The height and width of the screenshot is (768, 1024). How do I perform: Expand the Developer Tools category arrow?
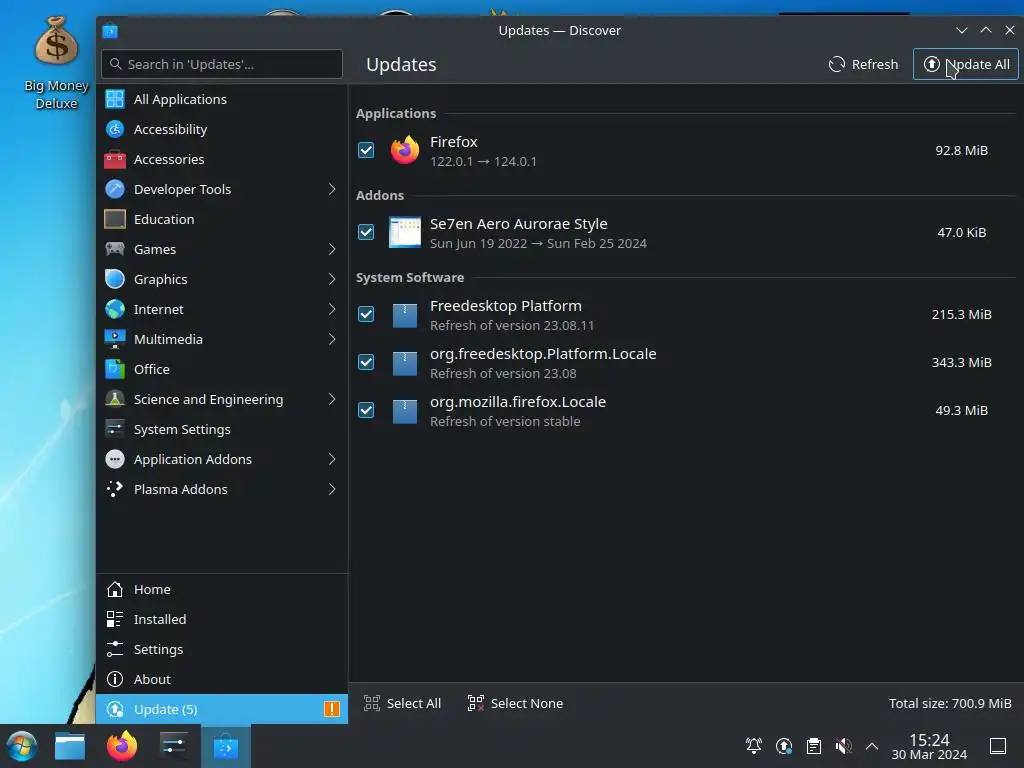pos(332,189)
